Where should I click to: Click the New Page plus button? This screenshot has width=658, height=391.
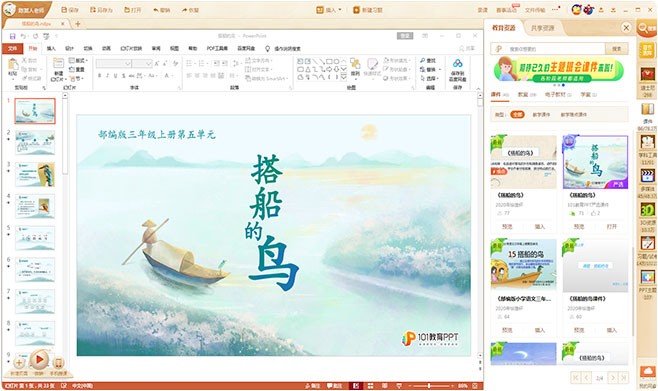click(x=19, y=363)
